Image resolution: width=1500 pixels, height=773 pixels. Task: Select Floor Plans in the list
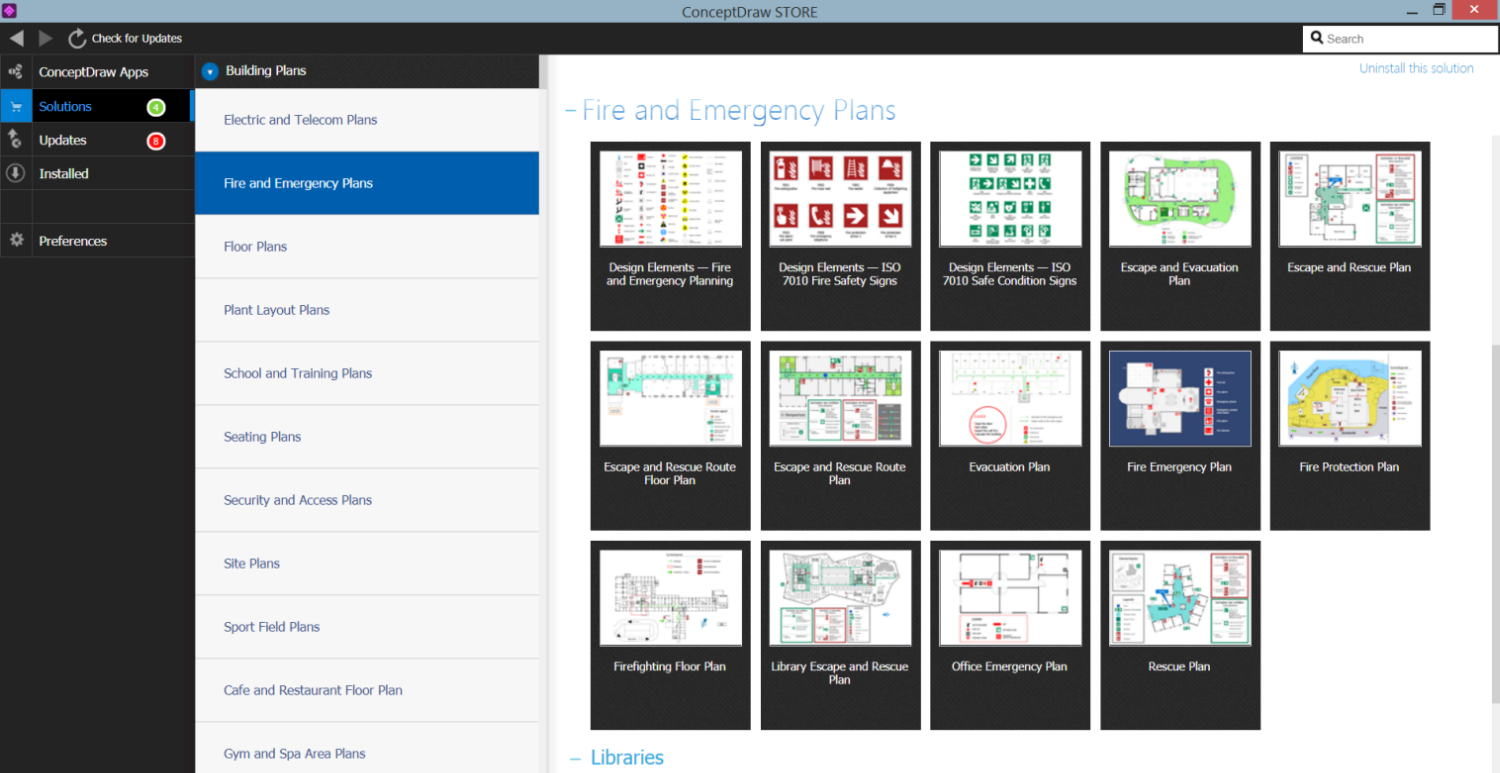(367, 246)
